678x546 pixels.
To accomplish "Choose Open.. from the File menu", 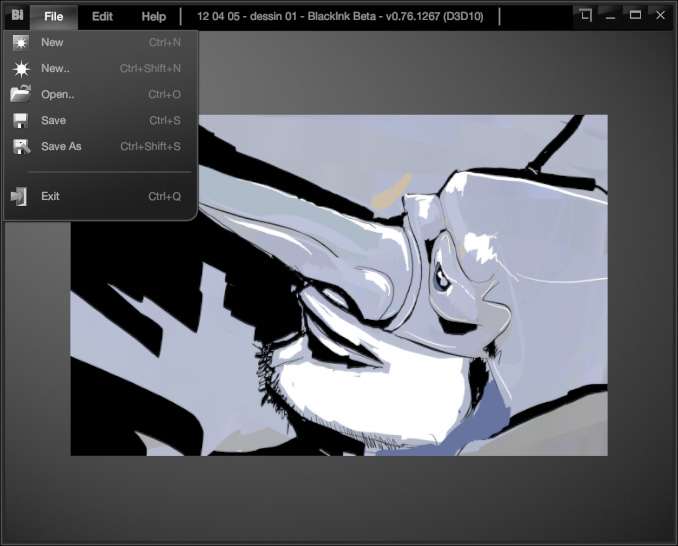I will (100, 94).
